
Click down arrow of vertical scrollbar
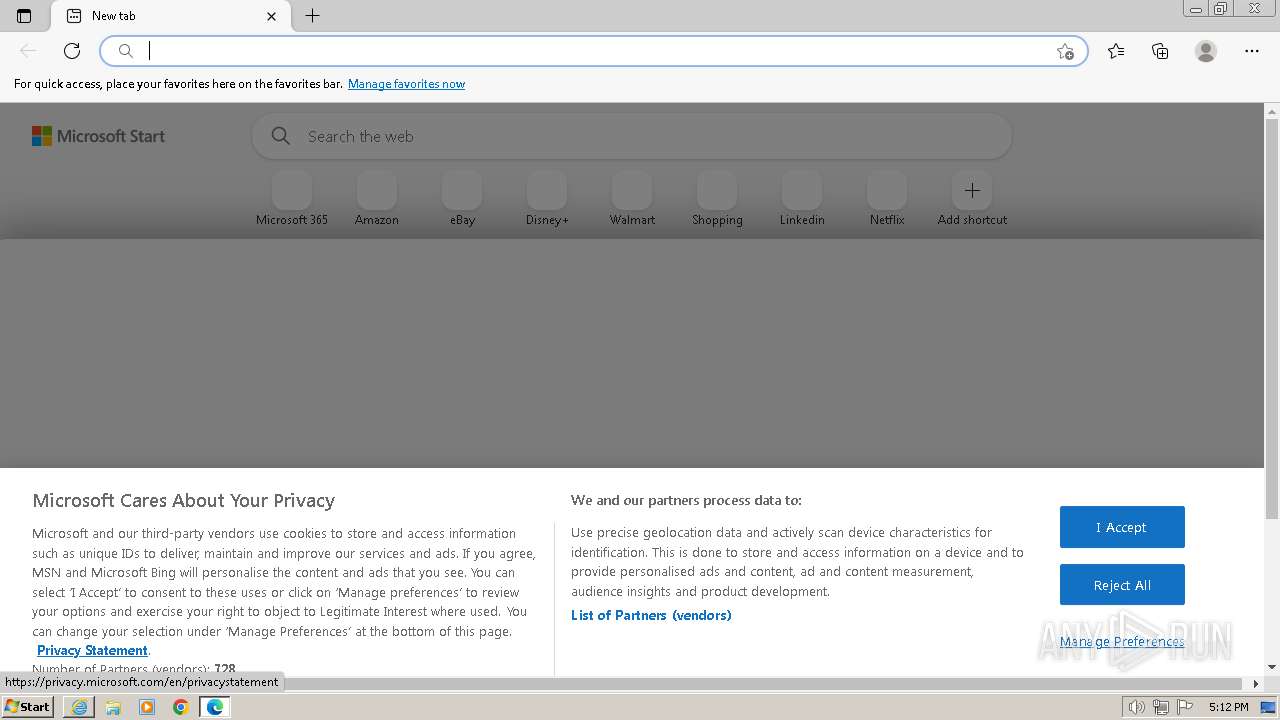(x=1272, y=667)
